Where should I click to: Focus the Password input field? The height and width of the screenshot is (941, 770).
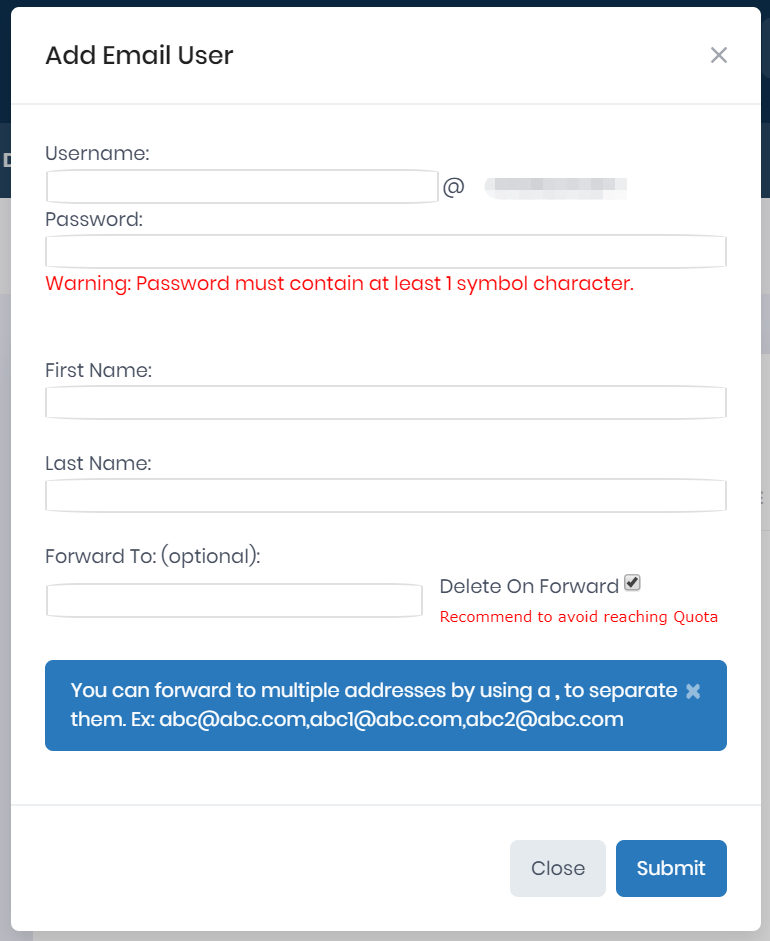(x=385, y=252)
